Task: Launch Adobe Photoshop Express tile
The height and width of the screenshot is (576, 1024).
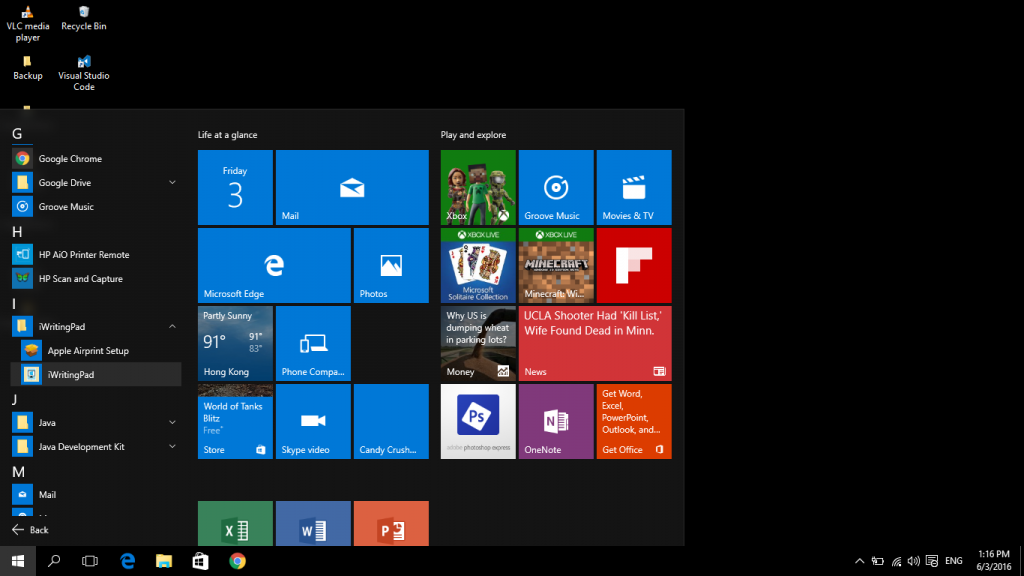Action: tap(477, 421)
